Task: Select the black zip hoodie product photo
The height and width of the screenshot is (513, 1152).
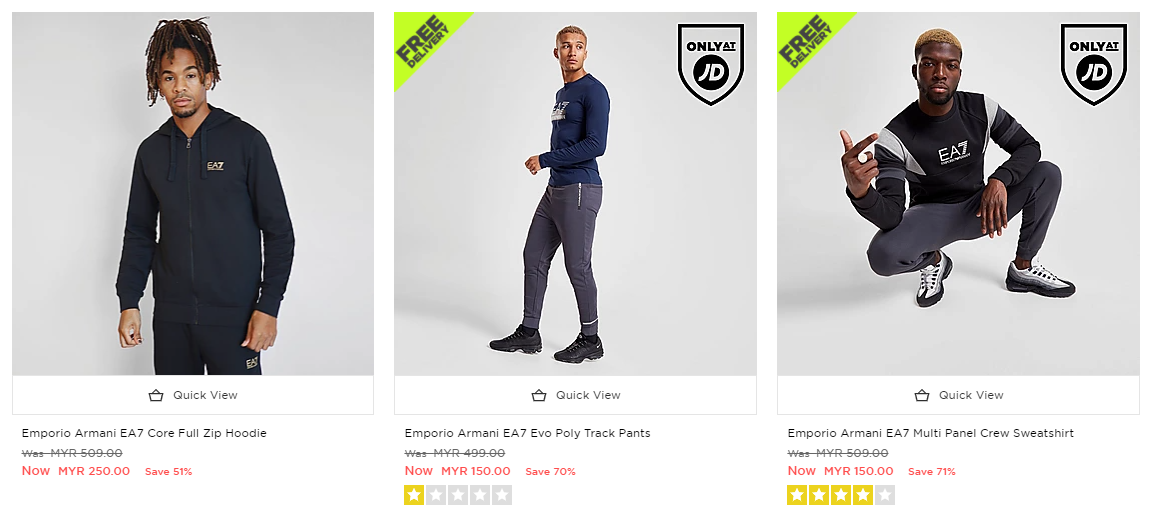Action: pyautogui.click(x=193, y=195)
